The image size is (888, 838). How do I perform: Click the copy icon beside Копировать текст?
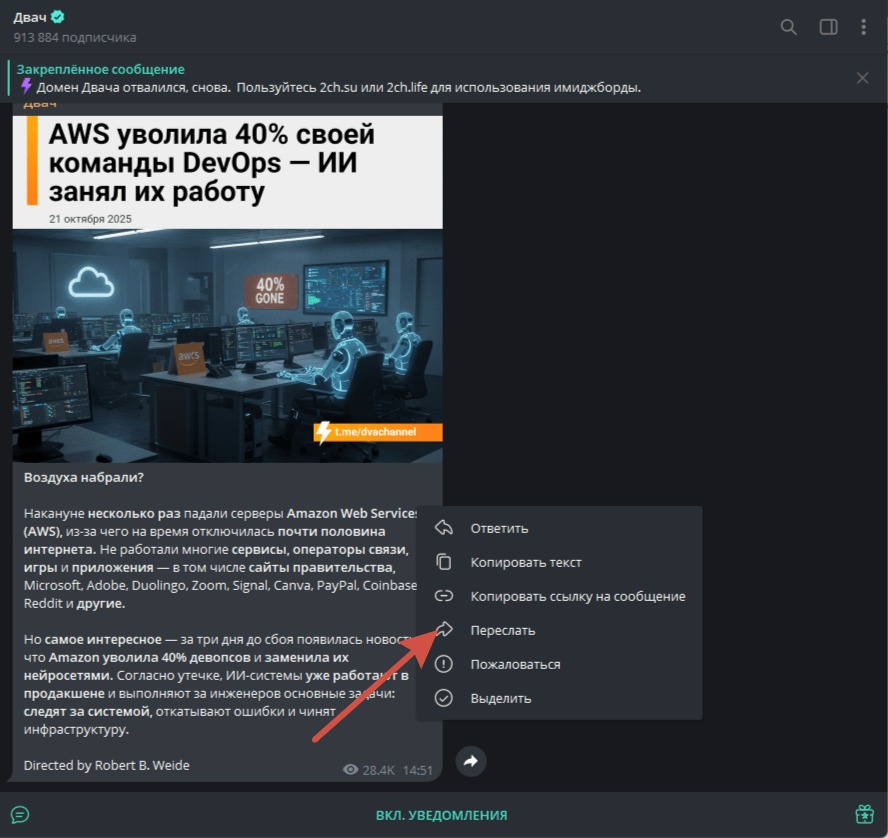tap(443, 562)
